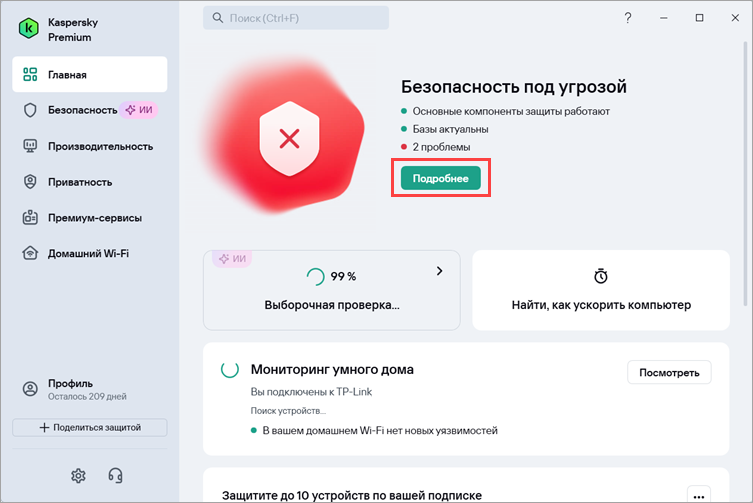The height and width of the screenshot is (503, 753).
Task: Click the 'Поиск устройств...' status text
Action: pos(288,411)
